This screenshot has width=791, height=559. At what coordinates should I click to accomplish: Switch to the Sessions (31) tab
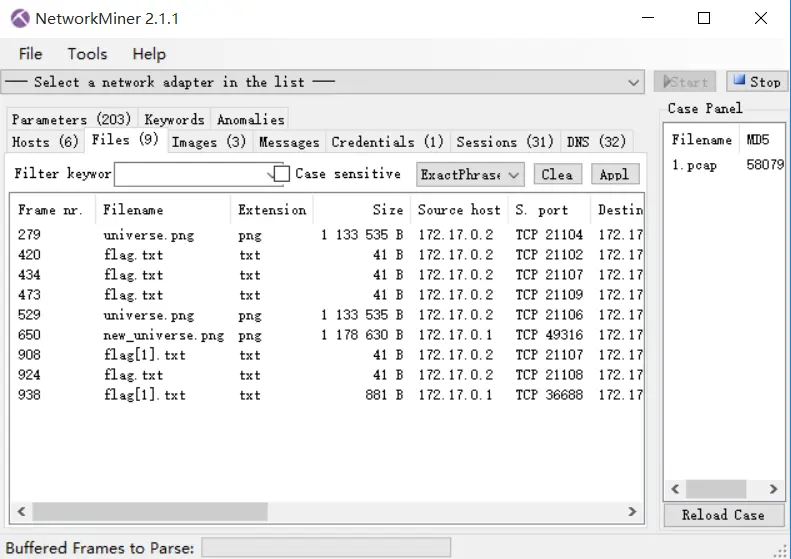[505, 142]
